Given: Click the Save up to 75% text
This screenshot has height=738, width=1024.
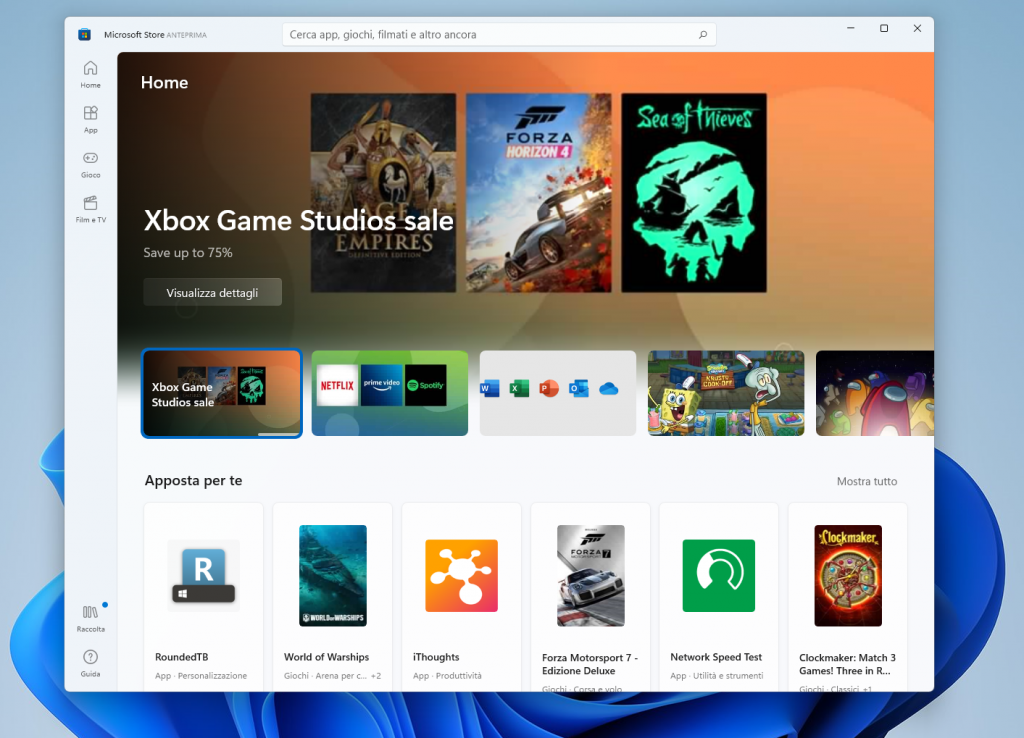Looking at the screenshot, I should tap(188, 253).
